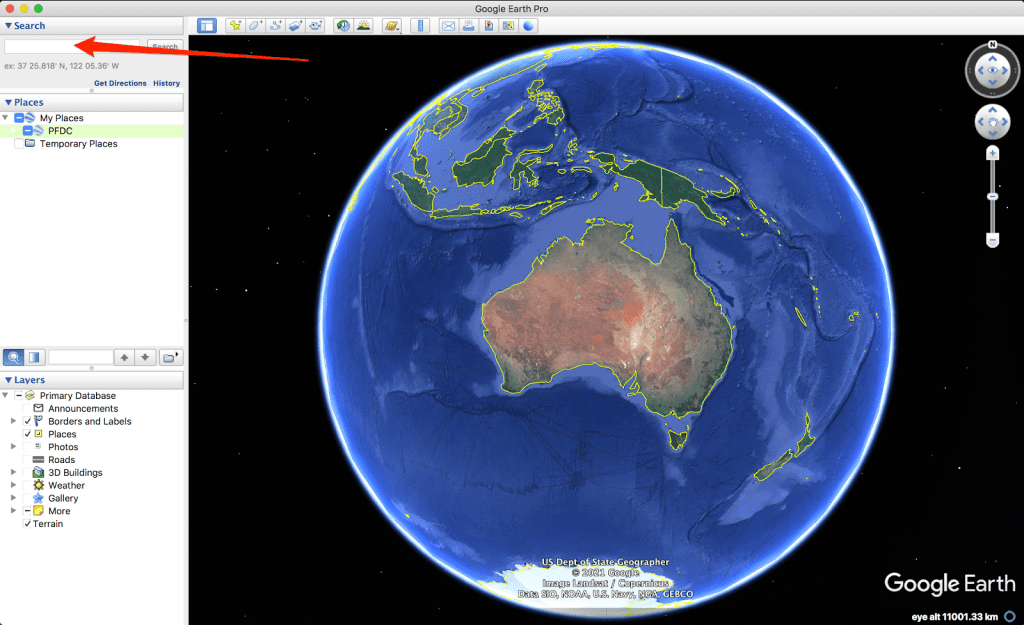Open the Record a Tour tool
The width and height of the screenshot is (1024, 625).
(x=316, y=26)
